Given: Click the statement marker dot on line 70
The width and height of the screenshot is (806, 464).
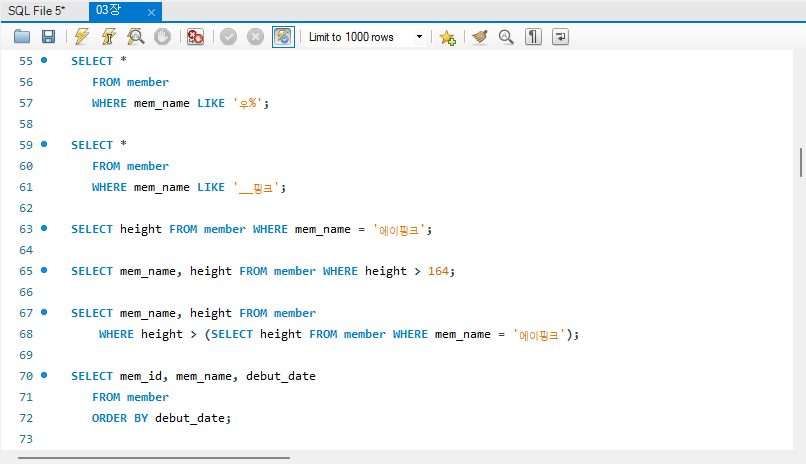Looking at the screenshot, I should (x=44, y=375).
